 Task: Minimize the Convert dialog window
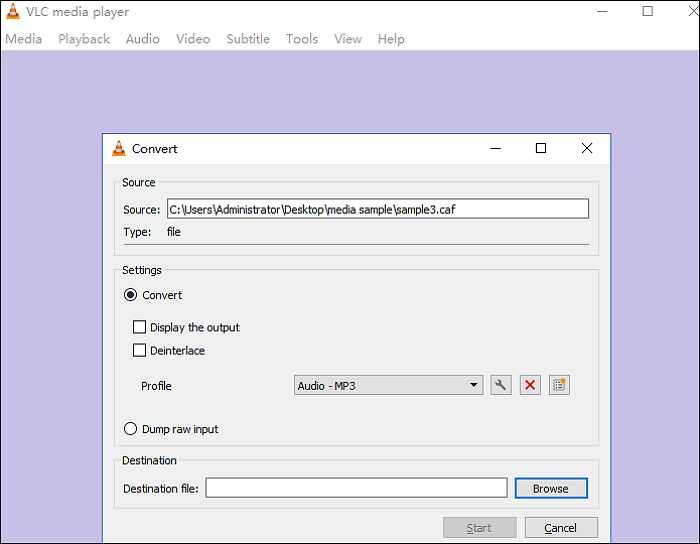click(494, 148)
